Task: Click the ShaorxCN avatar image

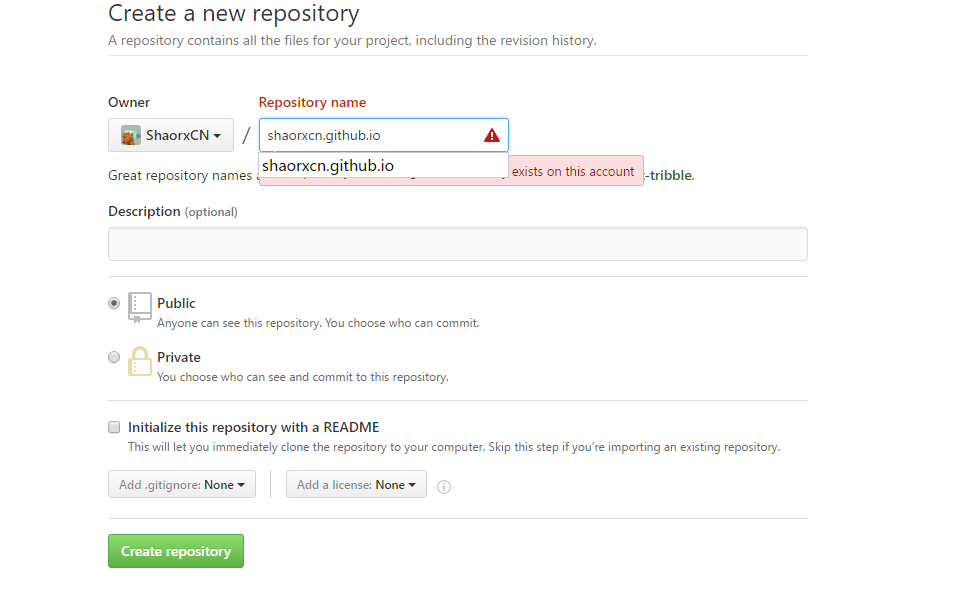Action: (x=130, y=135)
